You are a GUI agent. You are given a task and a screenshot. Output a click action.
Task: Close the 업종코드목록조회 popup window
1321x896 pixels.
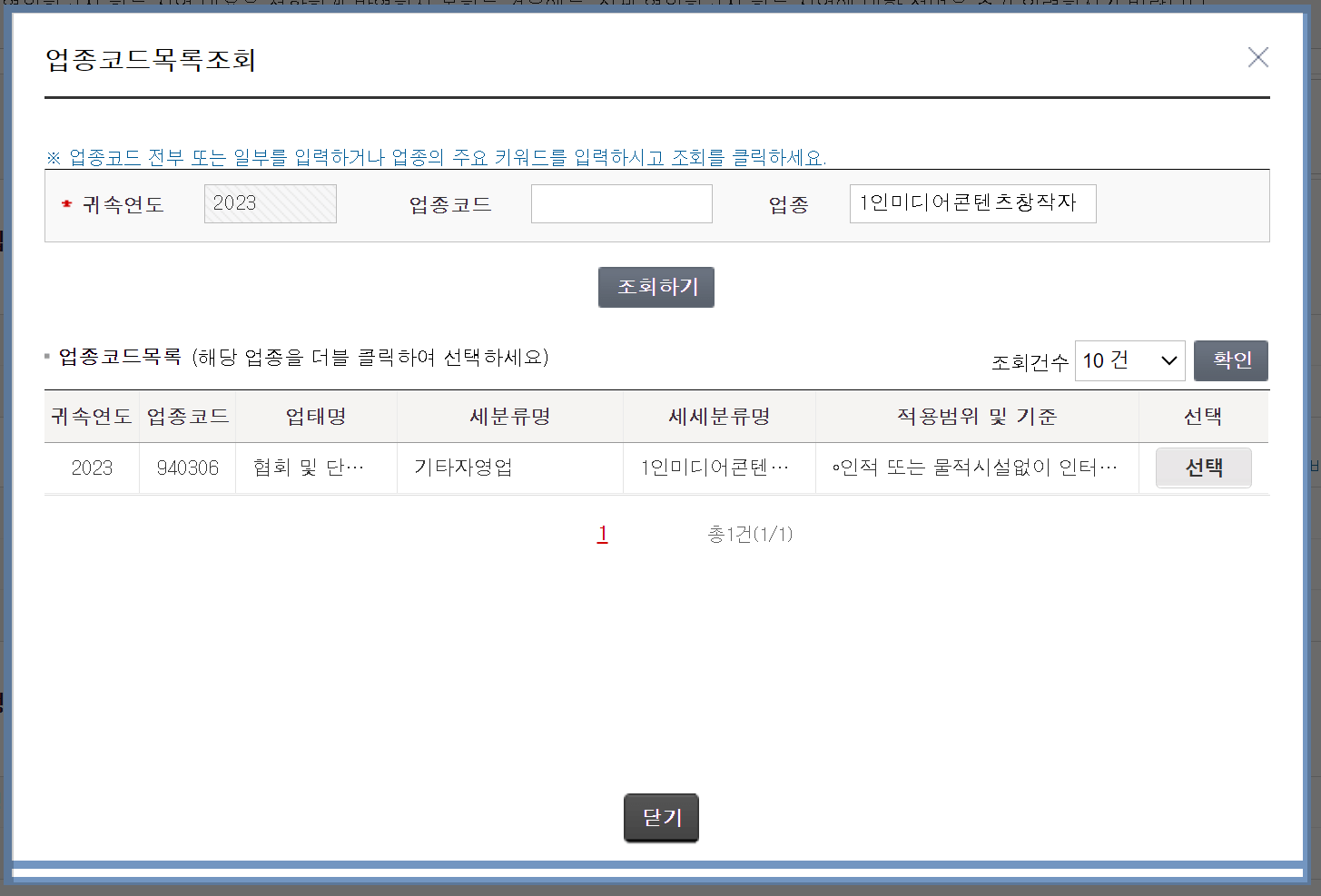pos(1258,56)
